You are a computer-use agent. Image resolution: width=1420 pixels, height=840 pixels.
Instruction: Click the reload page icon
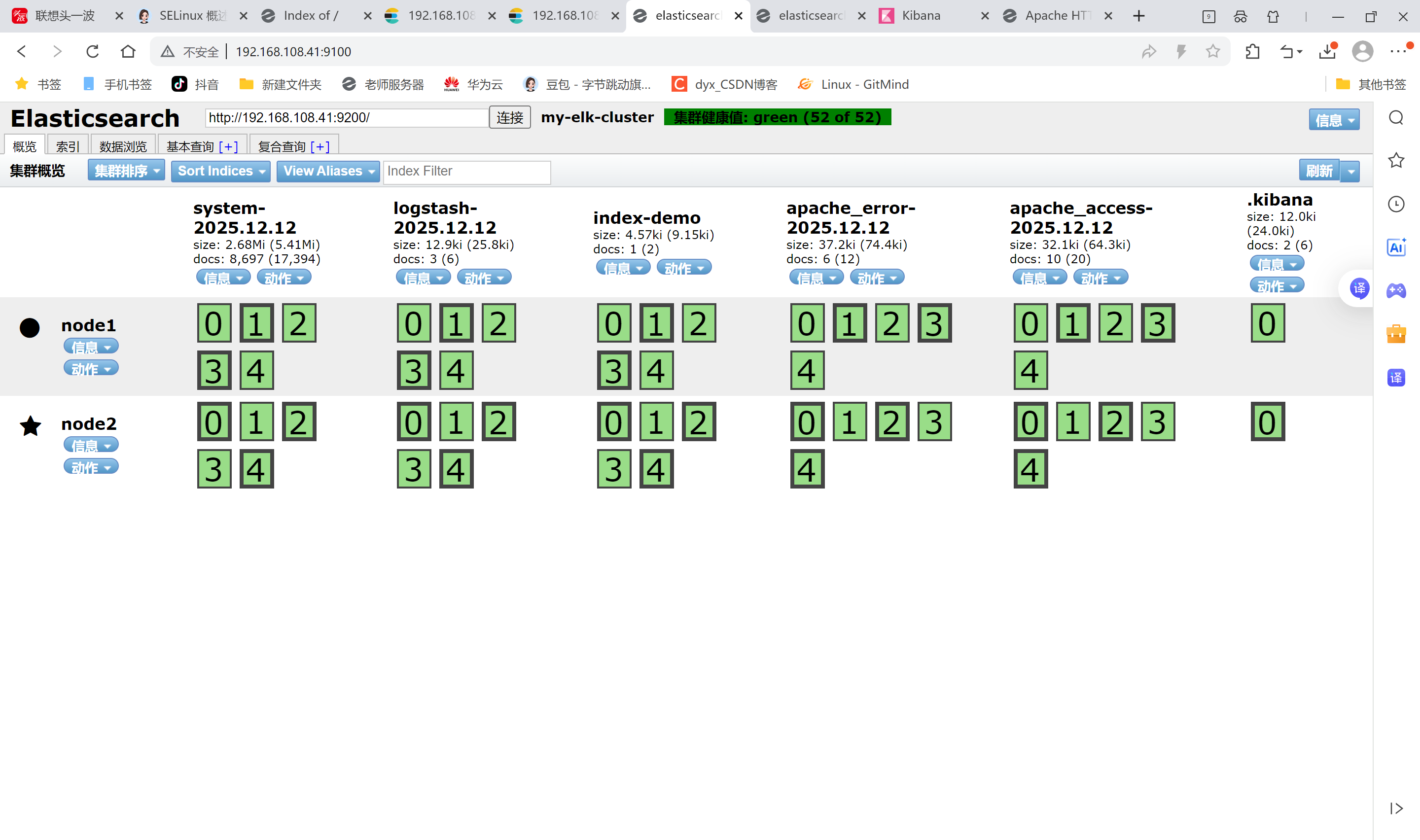(x=92, y=51)
